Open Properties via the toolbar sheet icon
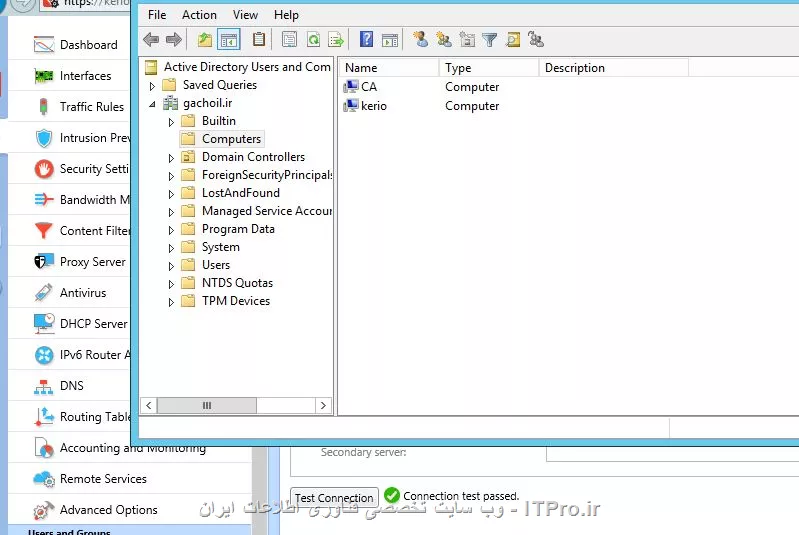 click(x=289, y=39)
